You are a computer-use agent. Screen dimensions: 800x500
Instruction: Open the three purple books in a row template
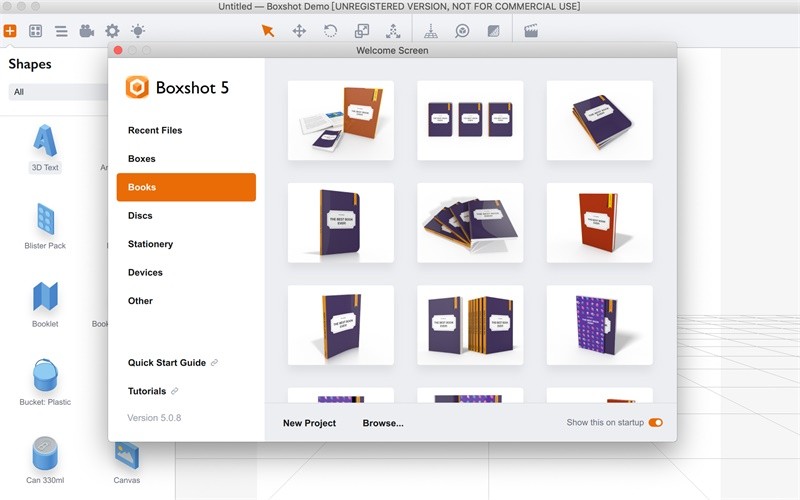470,120
